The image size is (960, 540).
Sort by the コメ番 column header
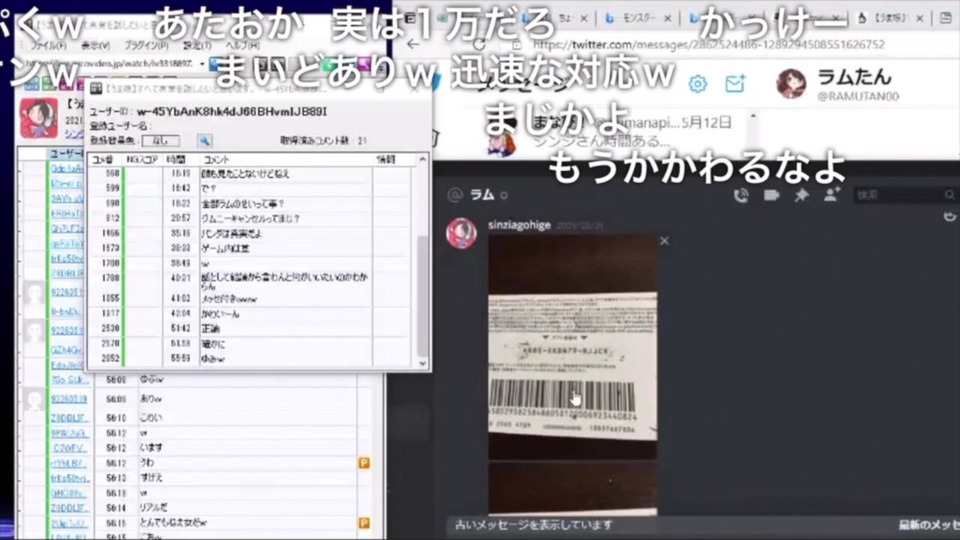[104, 159]
